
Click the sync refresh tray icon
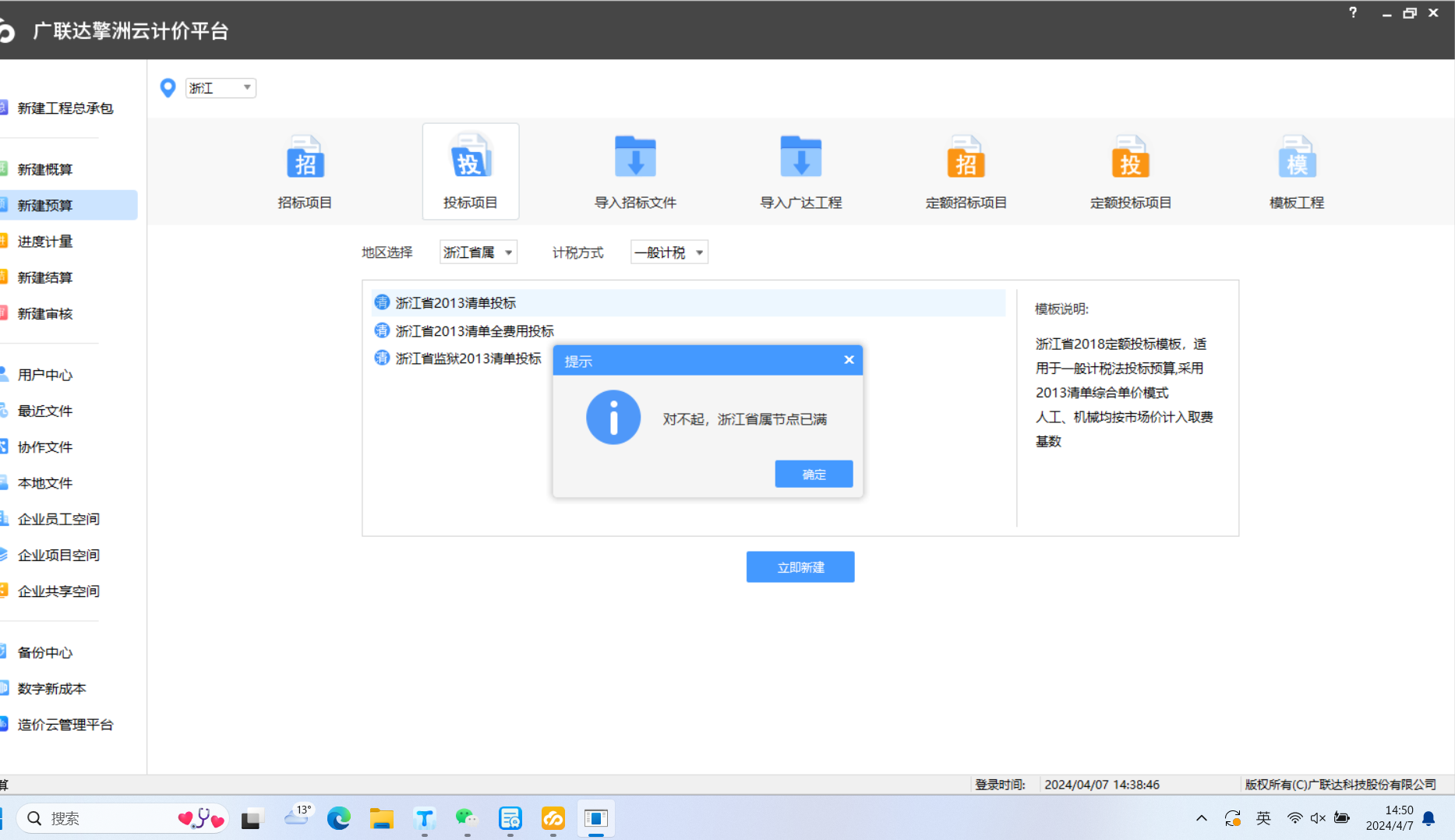coord(1232,818)
